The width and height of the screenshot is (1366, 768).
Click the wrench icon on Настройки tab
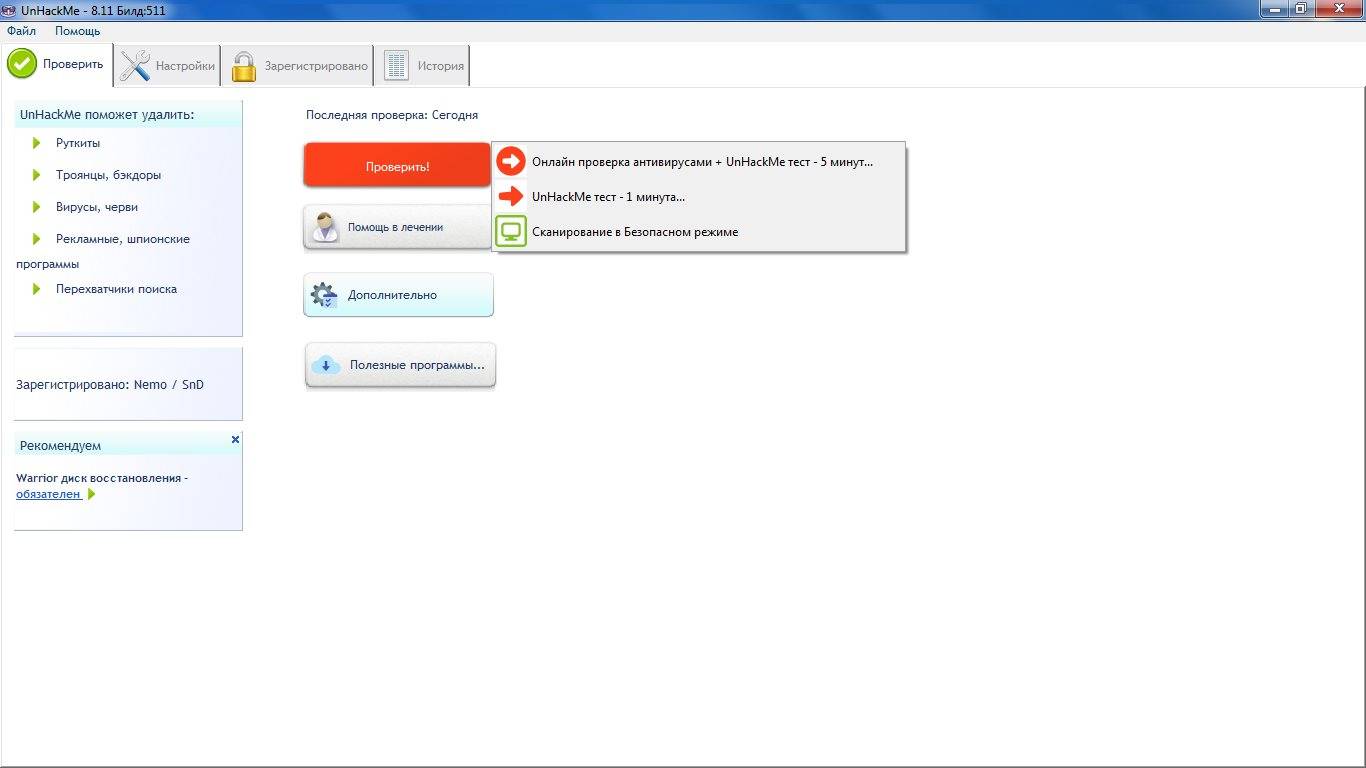pyautogui.click(x=135, y=66)
